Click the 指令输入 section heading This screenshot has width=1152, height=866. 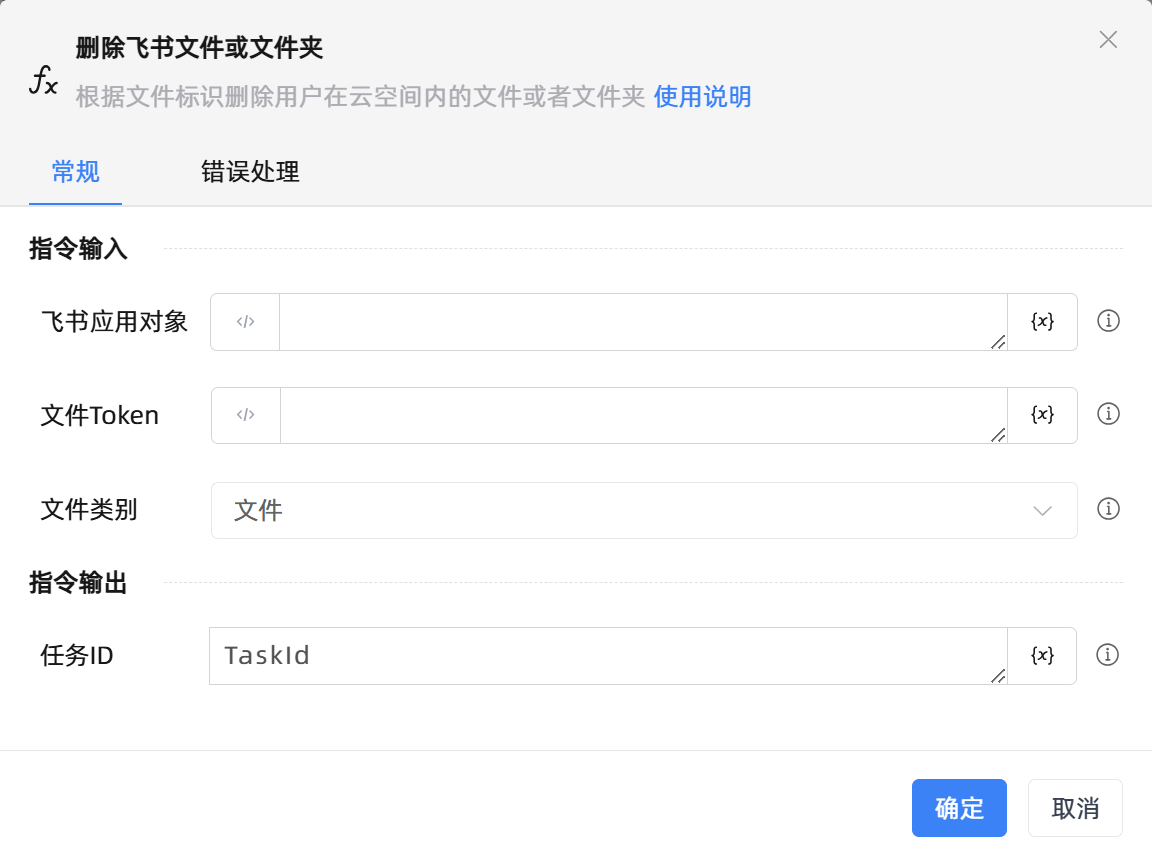tap(78, 249)
